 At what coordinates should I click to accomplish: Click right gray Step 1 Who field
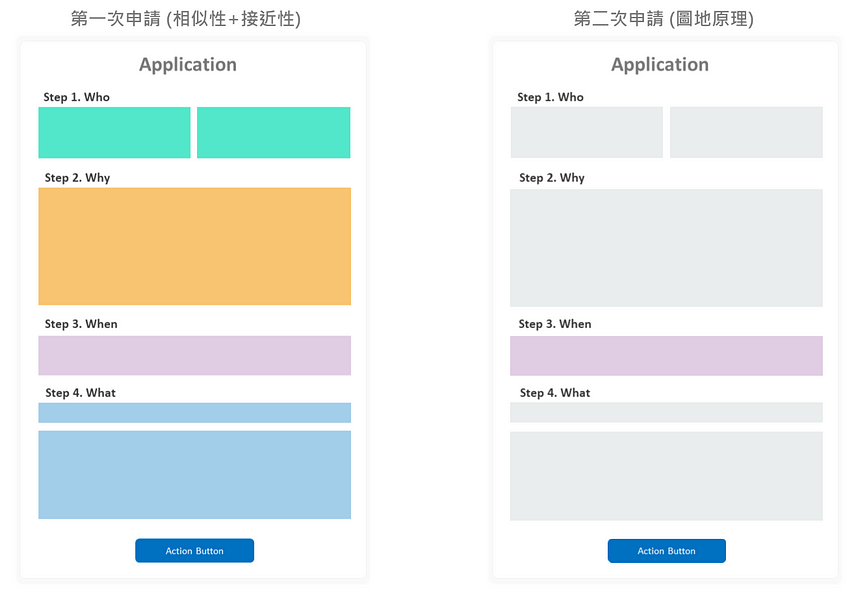click(x=746, y=132)
